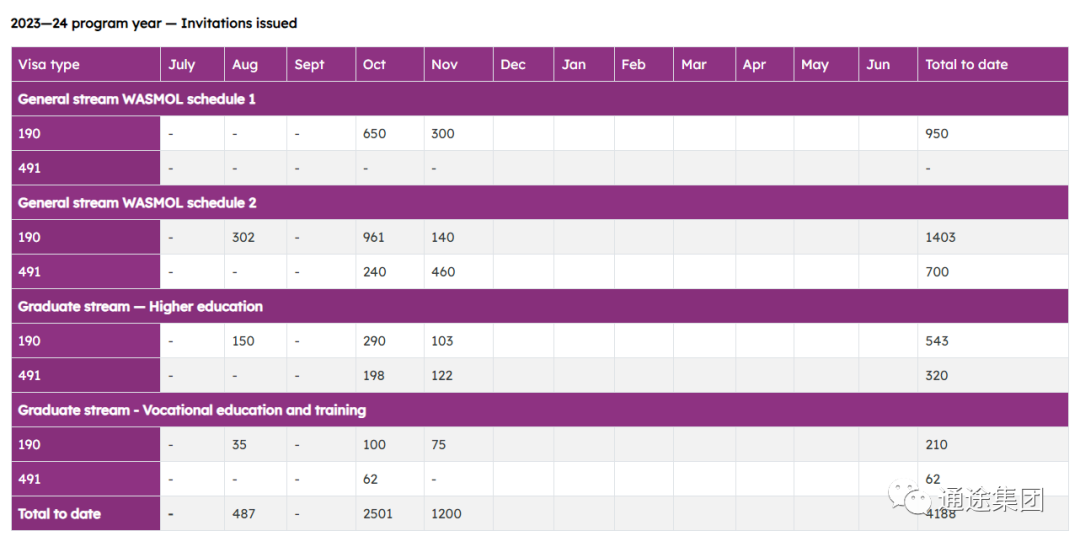Select the 190 label under WASMOL schedule 2

point(29,237)
